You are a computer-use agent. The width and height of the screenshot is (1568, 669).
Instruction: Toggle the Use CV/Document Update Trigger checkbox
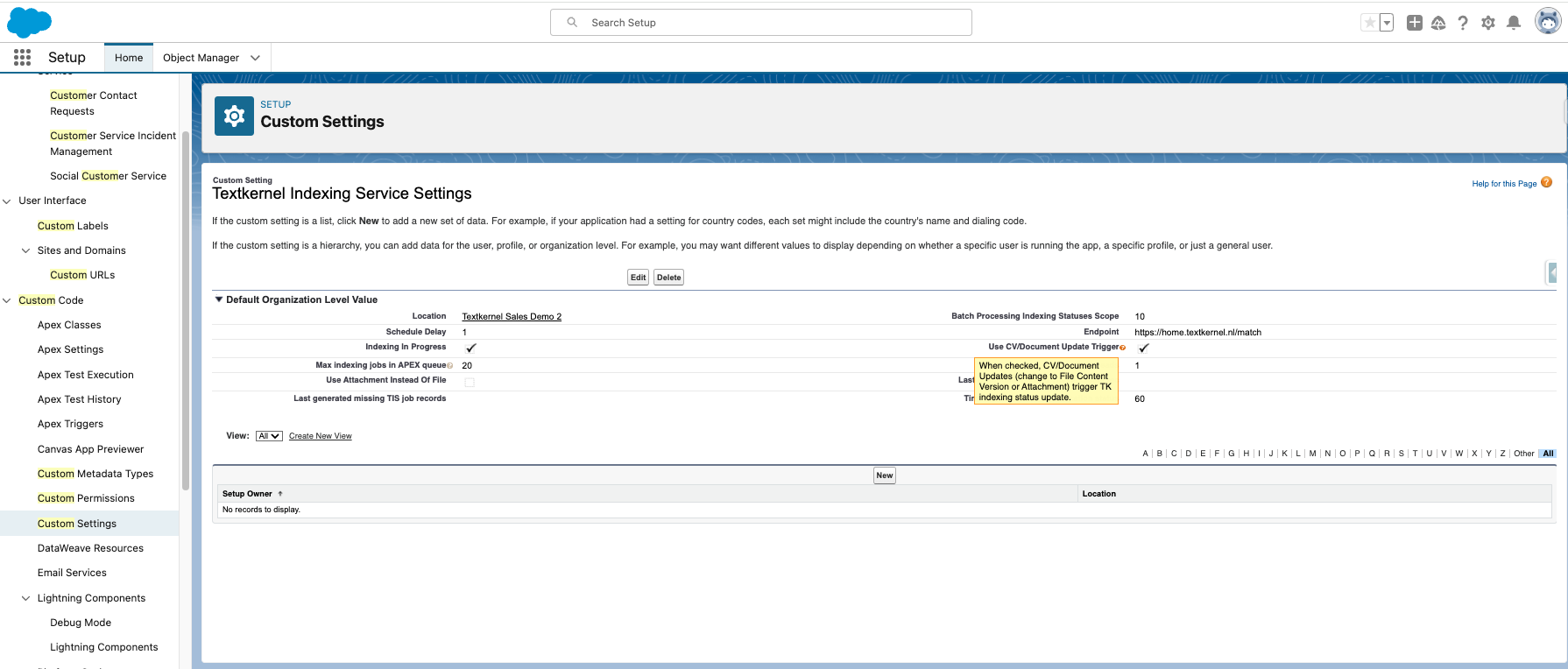[x=1143, y=348]
